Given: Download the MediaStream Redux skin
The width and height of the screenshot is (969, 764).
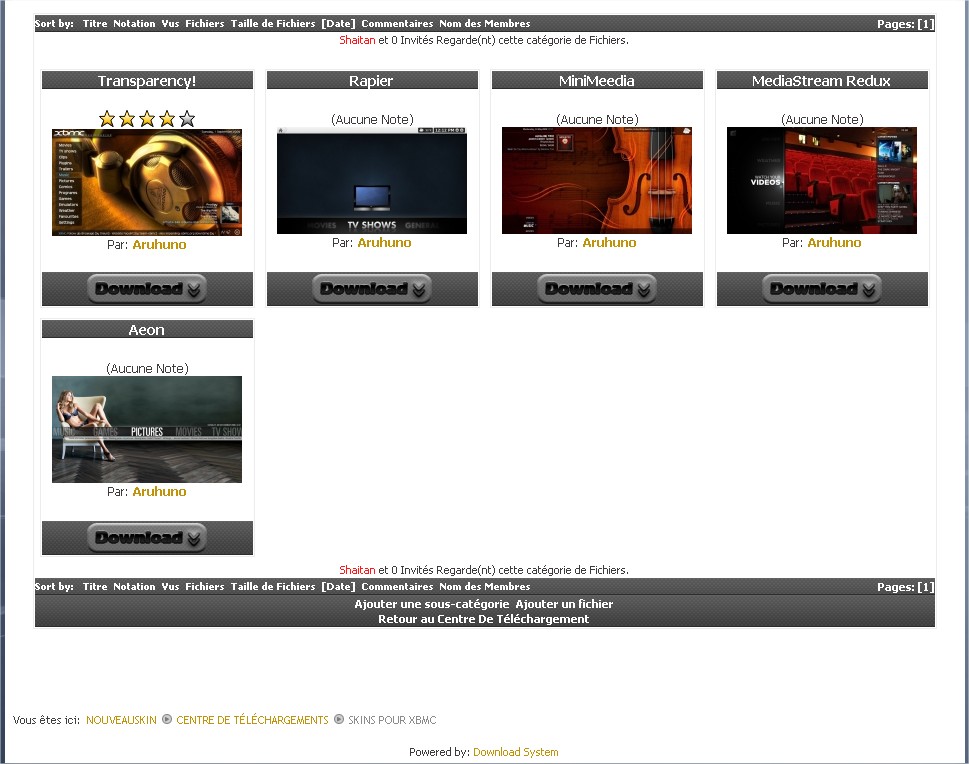Looking at the screenshot, I should tap(822, 289).
